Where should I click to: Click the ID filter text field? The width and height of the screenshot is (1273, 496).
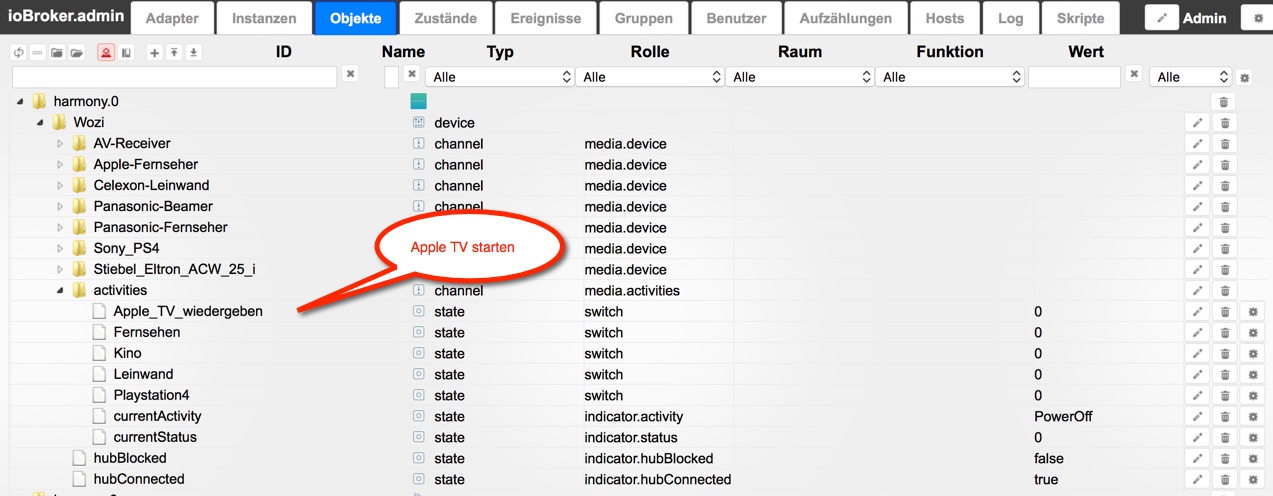[x=174, y=77]
